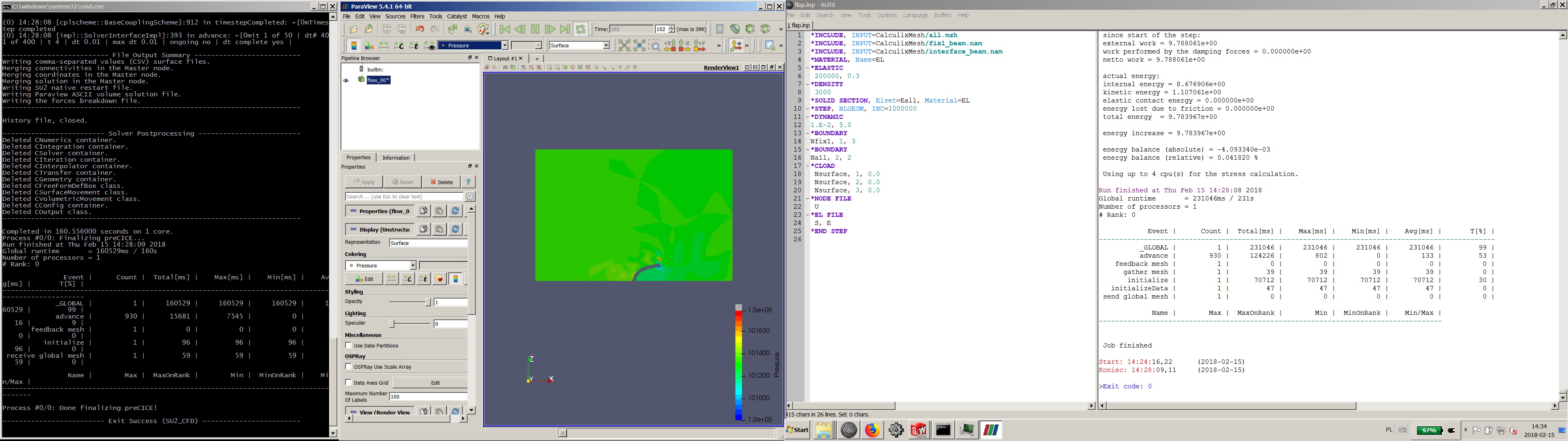Click the Zoom to box magnifier icon
1568x441 pixels.
pyautogui.click(x=655, y=46)
